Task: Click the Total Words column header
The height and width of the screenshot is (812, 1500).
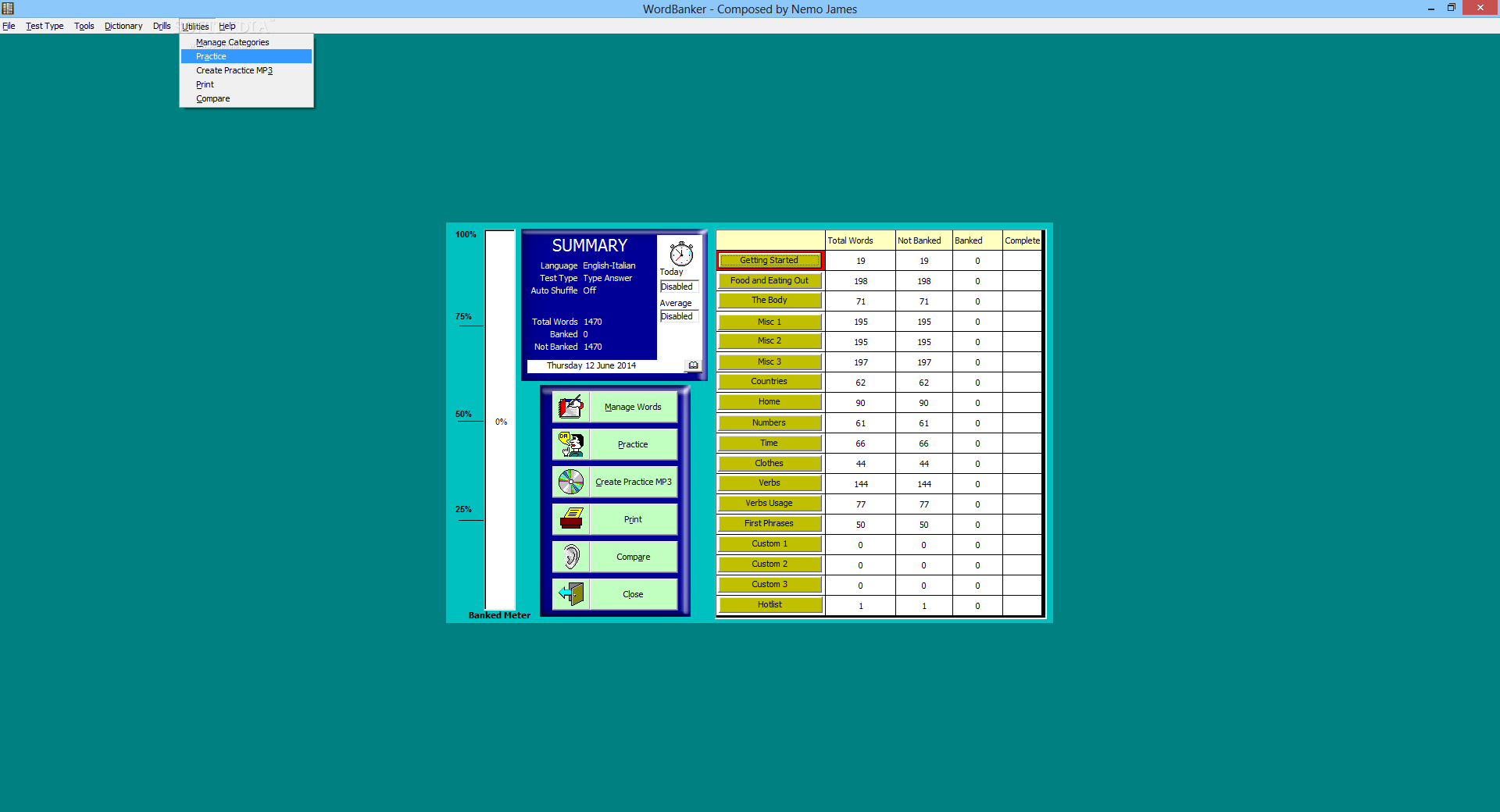Action: point(860,240)
